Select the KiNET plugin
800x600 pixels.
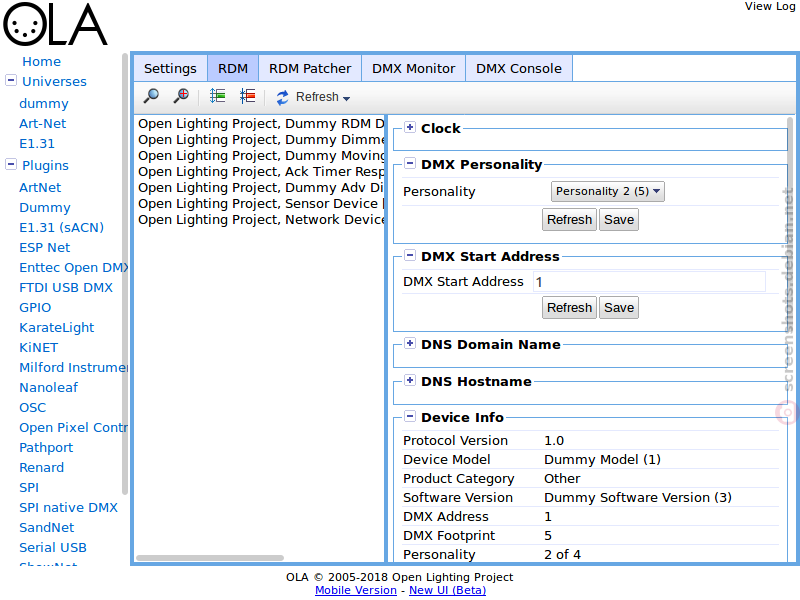tap(39, 347)
